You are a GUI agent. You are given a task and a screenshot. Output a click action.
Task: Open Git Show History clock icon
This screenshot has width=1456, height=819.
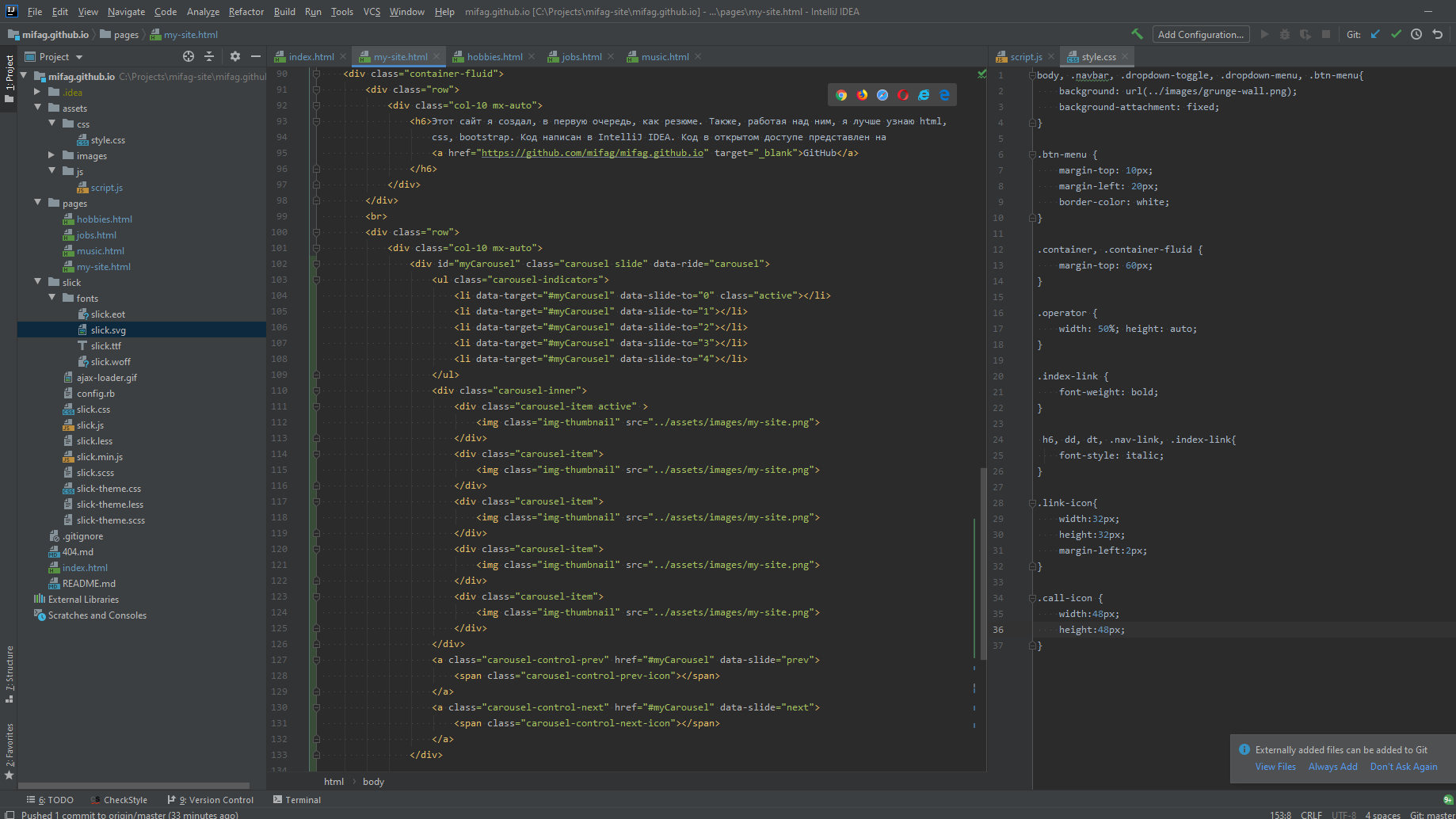click(x=1416, y=34)
